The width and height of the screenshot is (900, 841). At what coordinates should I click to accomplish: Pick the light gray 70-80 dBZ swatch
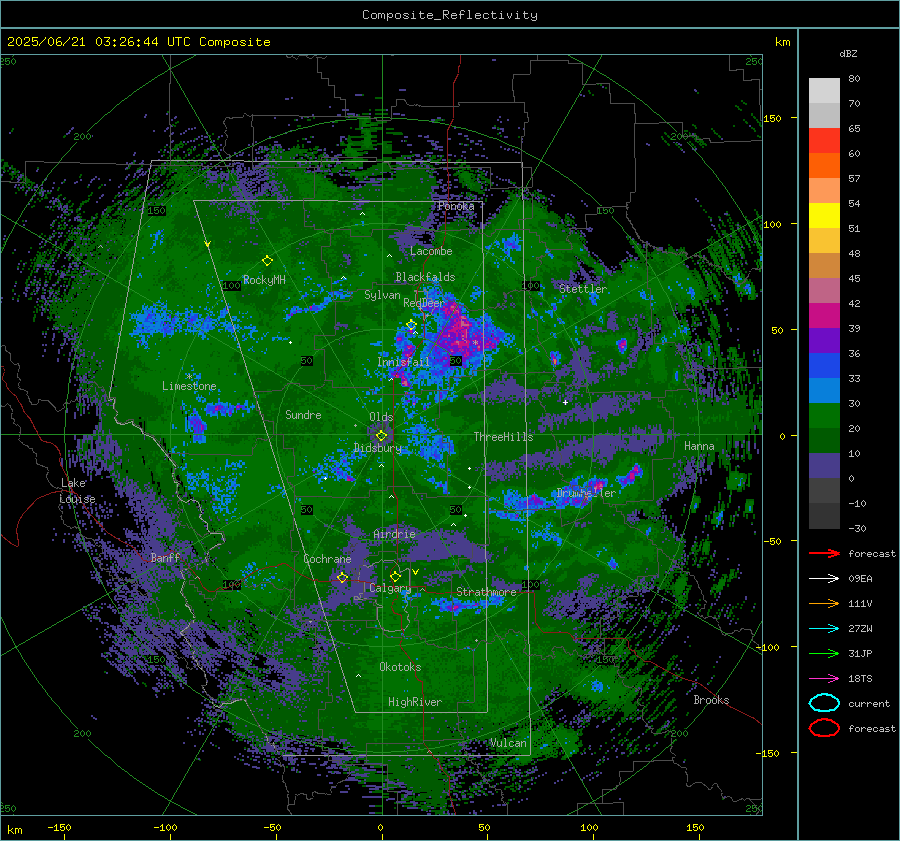tap(824, 91)
